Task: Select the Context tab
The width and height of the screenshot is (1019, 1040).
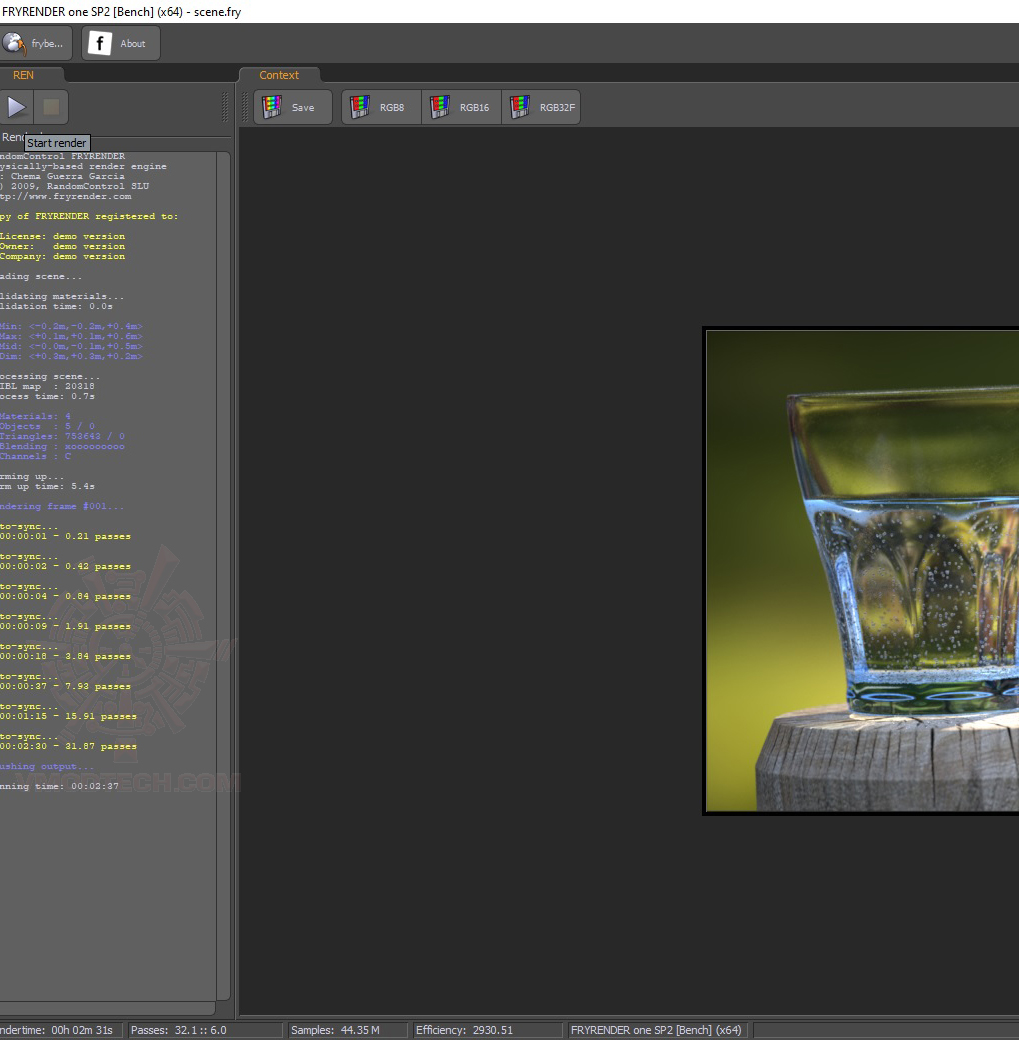Action: 279,75
